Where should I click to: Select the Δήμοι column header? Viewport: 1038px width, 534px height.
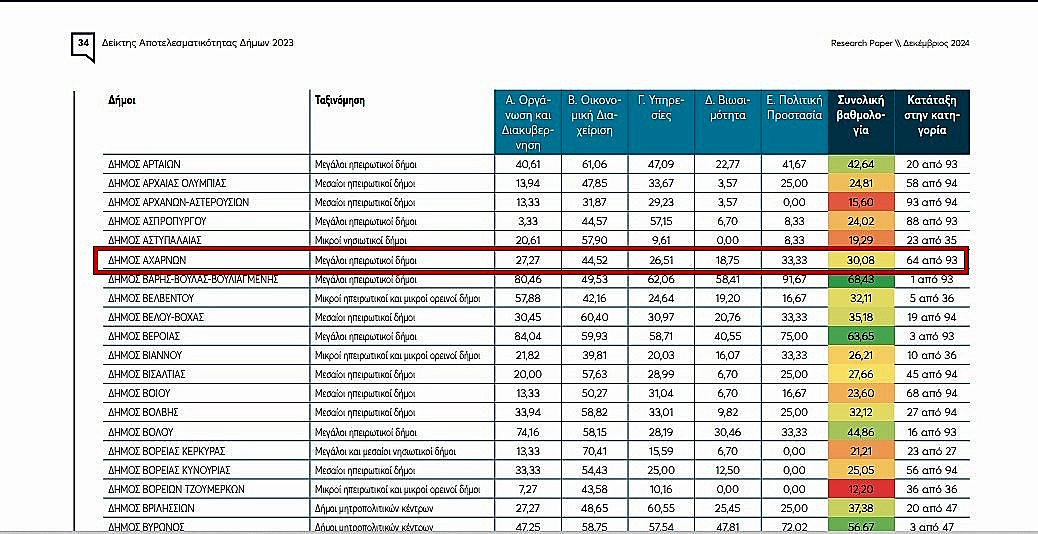(122, 101)
